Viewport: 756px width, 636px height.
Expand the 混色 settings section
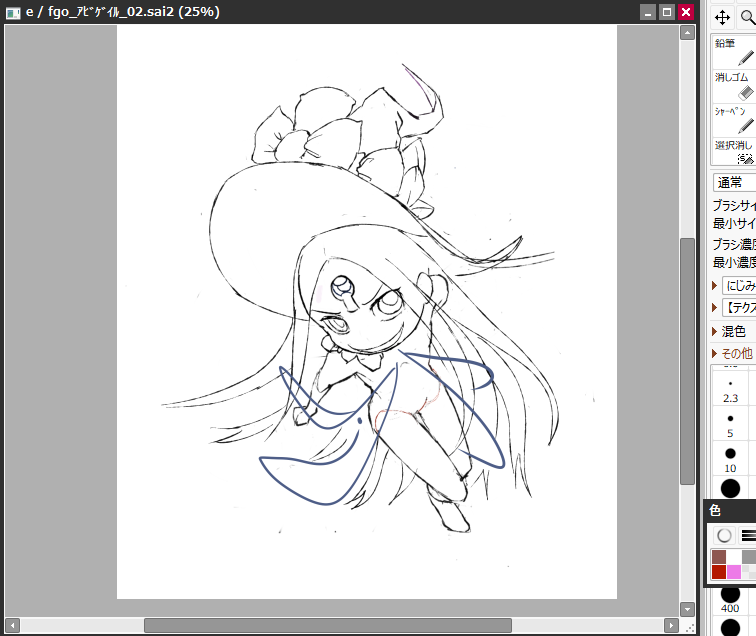(715, 331)
